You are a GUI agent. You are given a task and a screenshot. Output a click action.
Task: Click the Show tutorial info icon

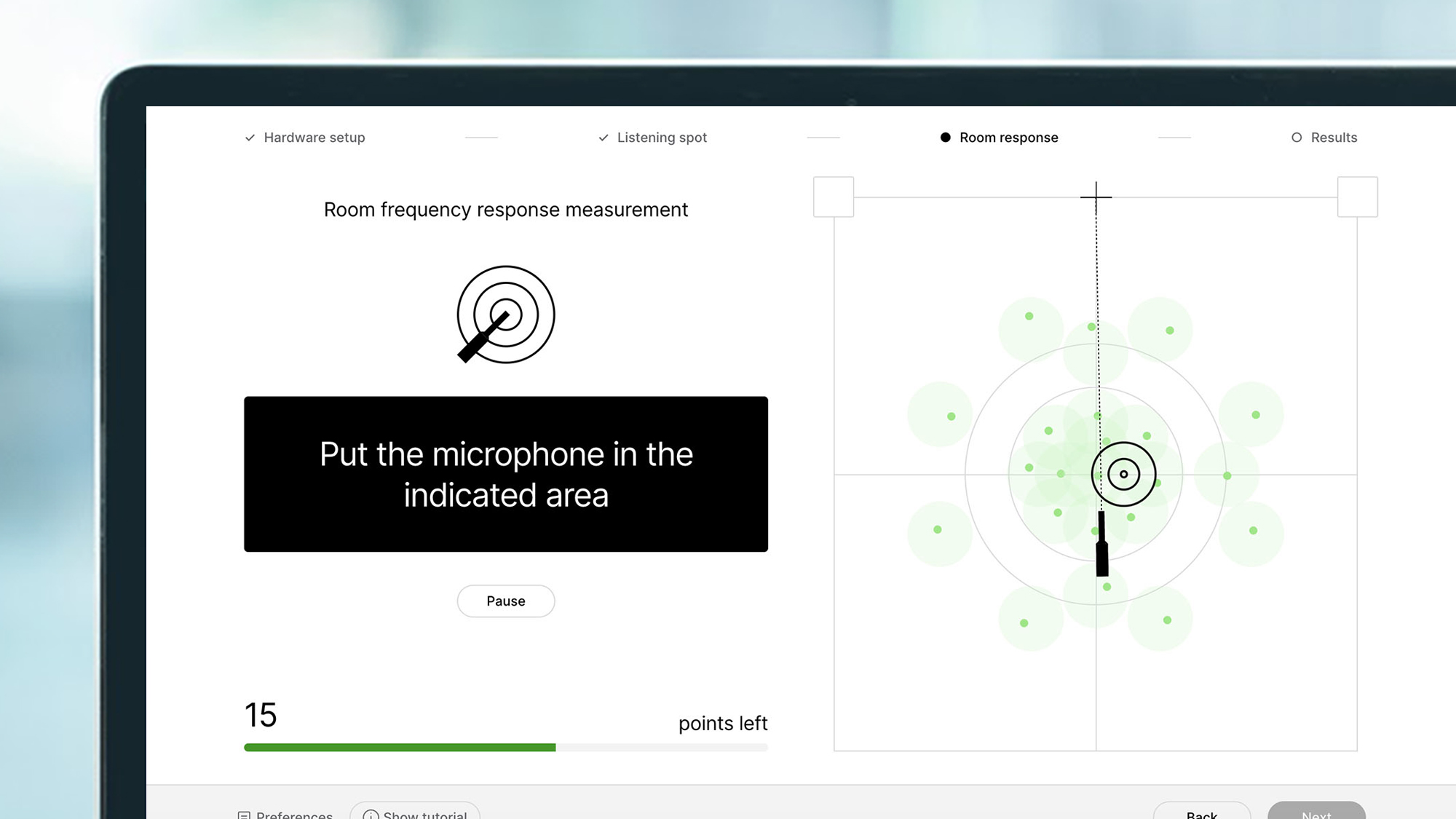(x=371, y=815)
